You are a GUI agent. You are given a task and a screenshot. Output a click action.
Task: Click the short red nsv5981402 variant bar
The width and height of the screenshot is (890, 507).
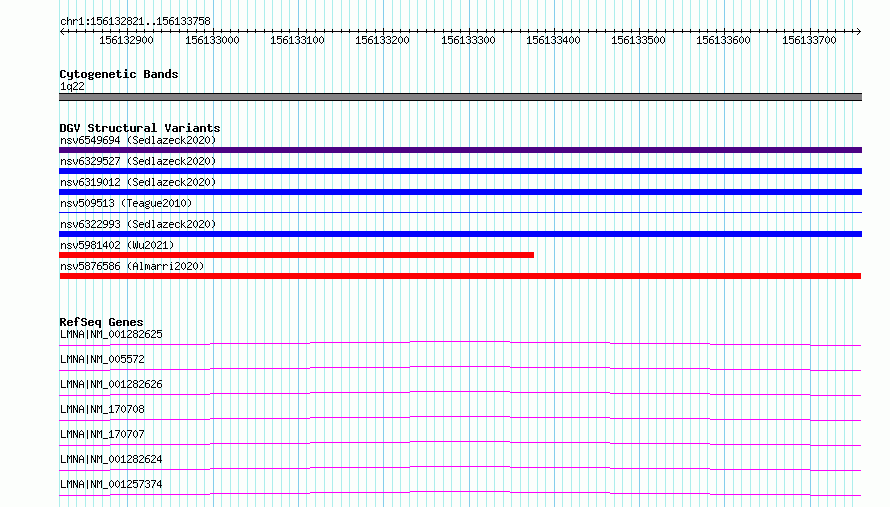296,255
